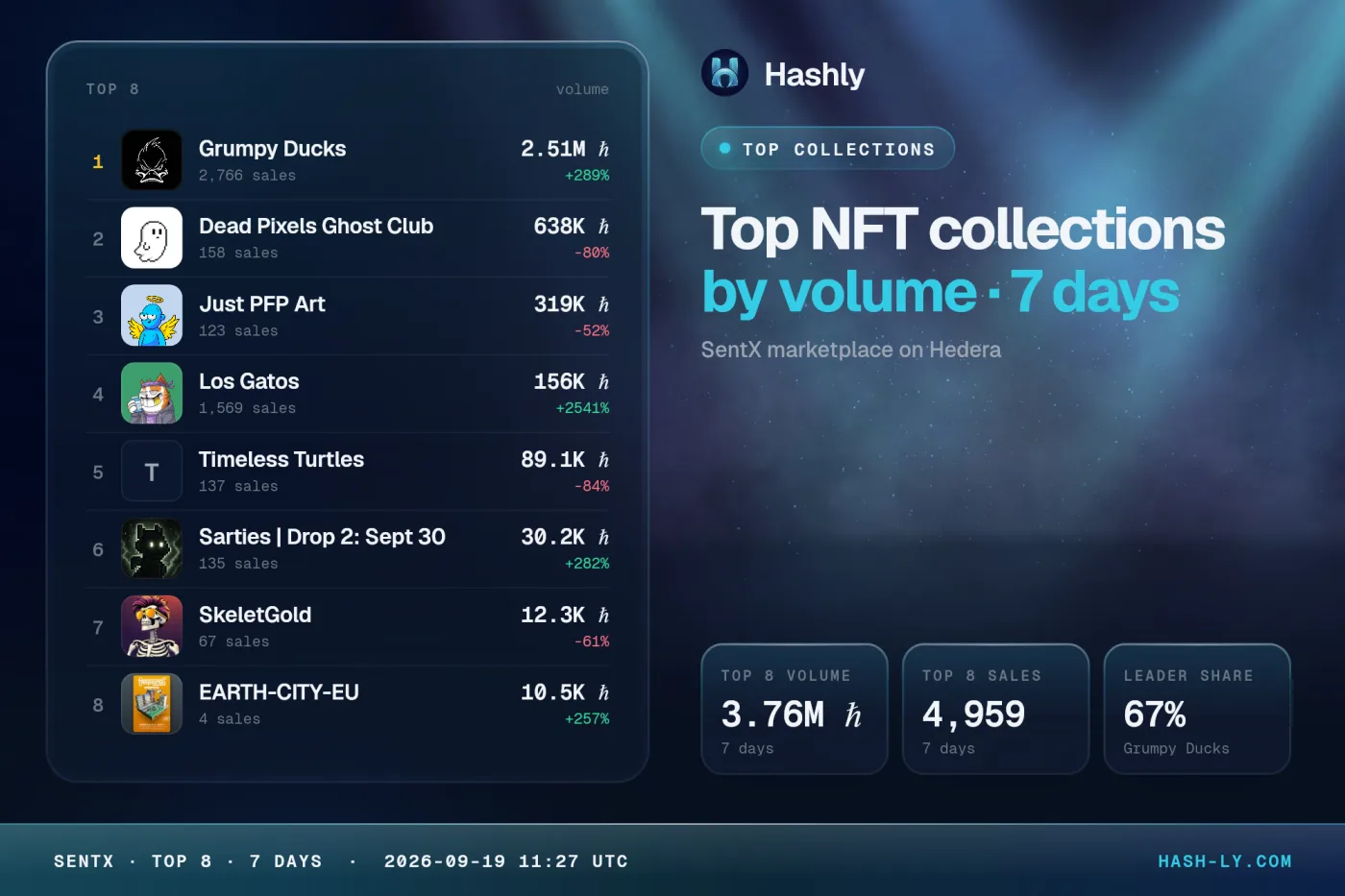This screenshot has width=1345, height=896.
Task: Click the 1,569 sales count
Action: (x=247, y=409)
